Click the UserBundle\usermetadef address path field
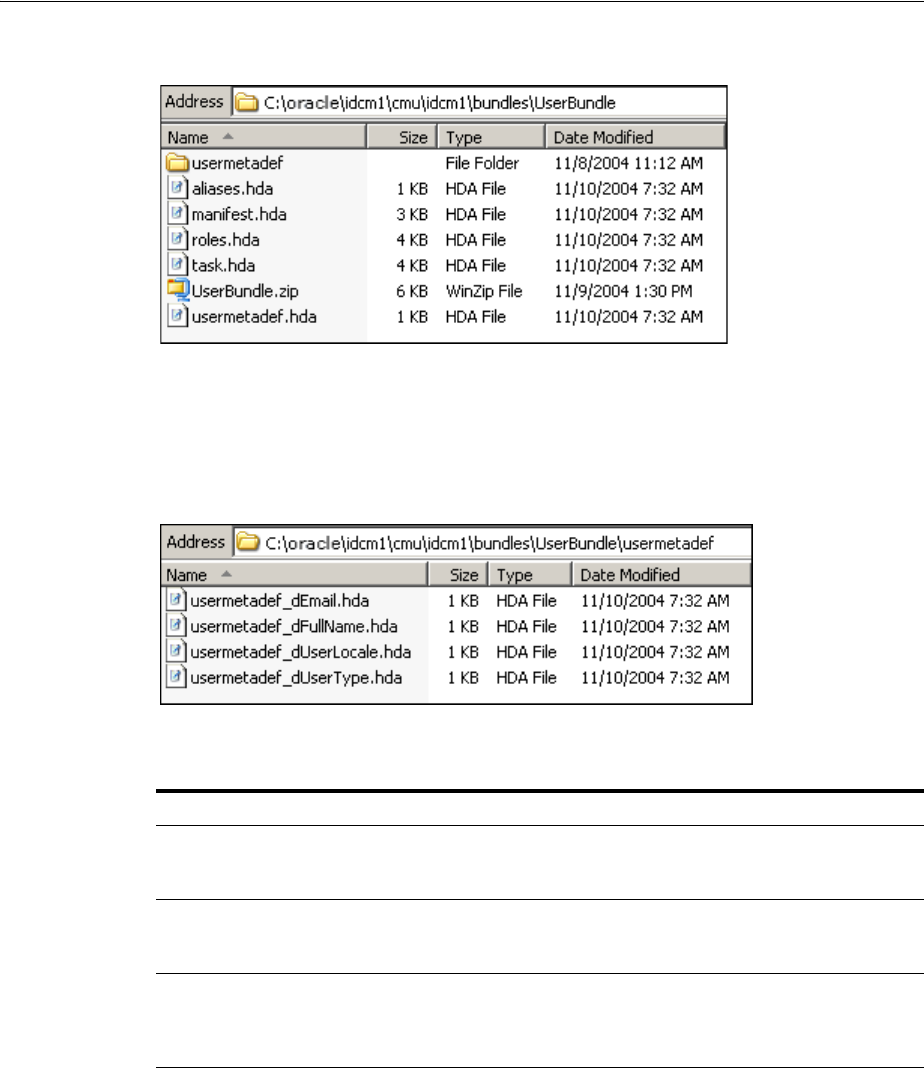 (492, 542)
